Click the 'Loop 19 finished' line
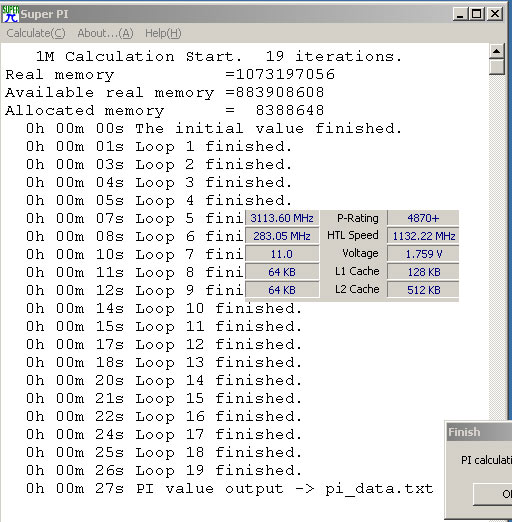This screenshot has height=522, width=512. 164,471
